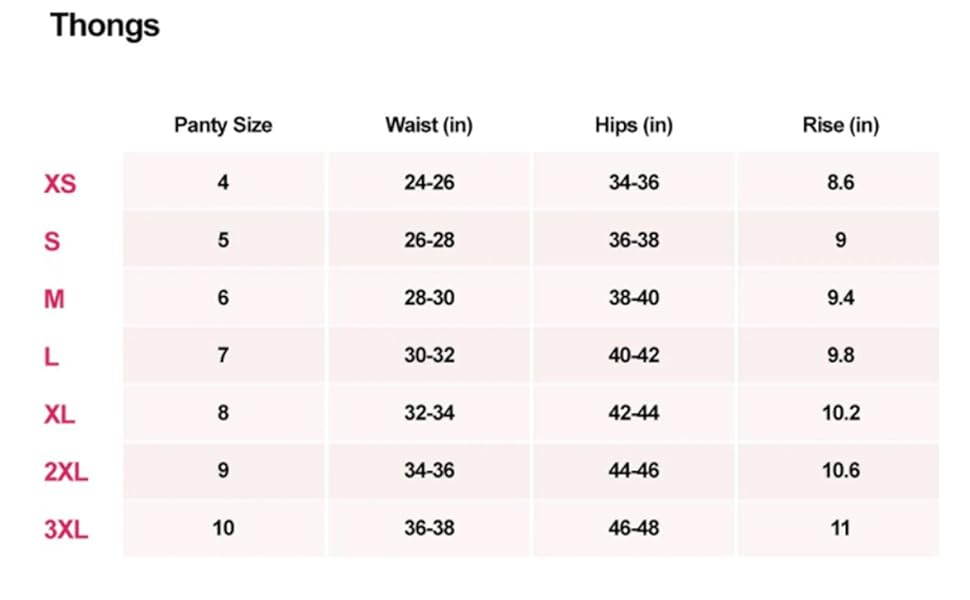Click the 8.6 rise value
Image resolution: width=970 pixels, height=600 pixels.
click(x=840, y=184)
